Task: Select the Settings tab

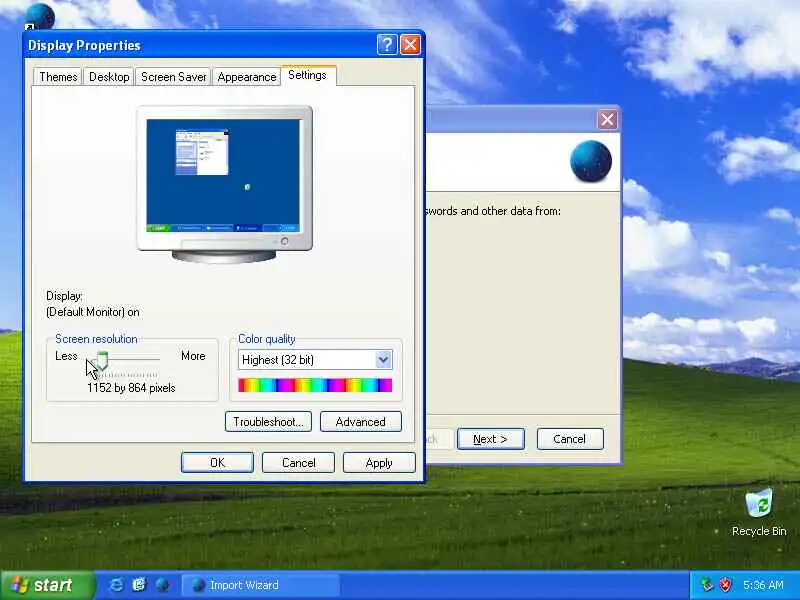Action: 308,75
